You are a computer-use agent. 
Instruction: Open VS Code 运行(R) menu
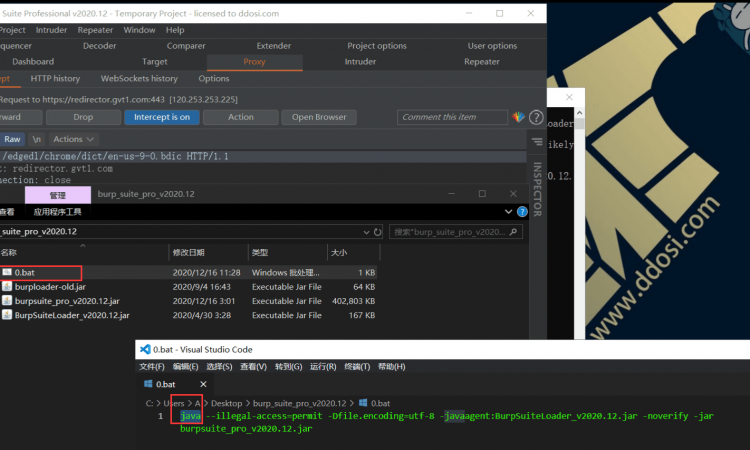tap(323, 367)
